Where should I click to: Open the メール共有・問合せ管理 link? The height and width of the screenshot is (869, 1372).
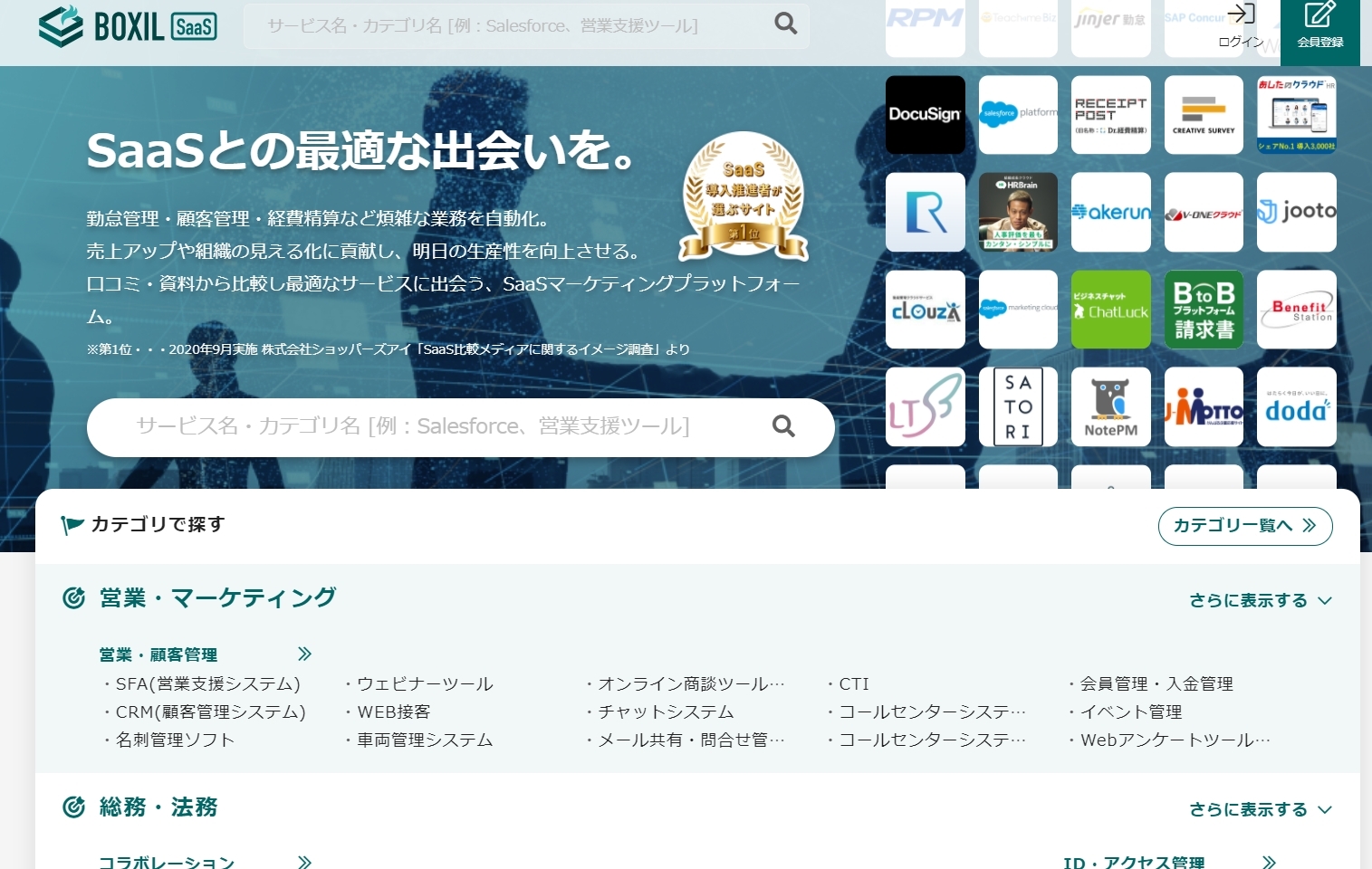click(691, 740)
